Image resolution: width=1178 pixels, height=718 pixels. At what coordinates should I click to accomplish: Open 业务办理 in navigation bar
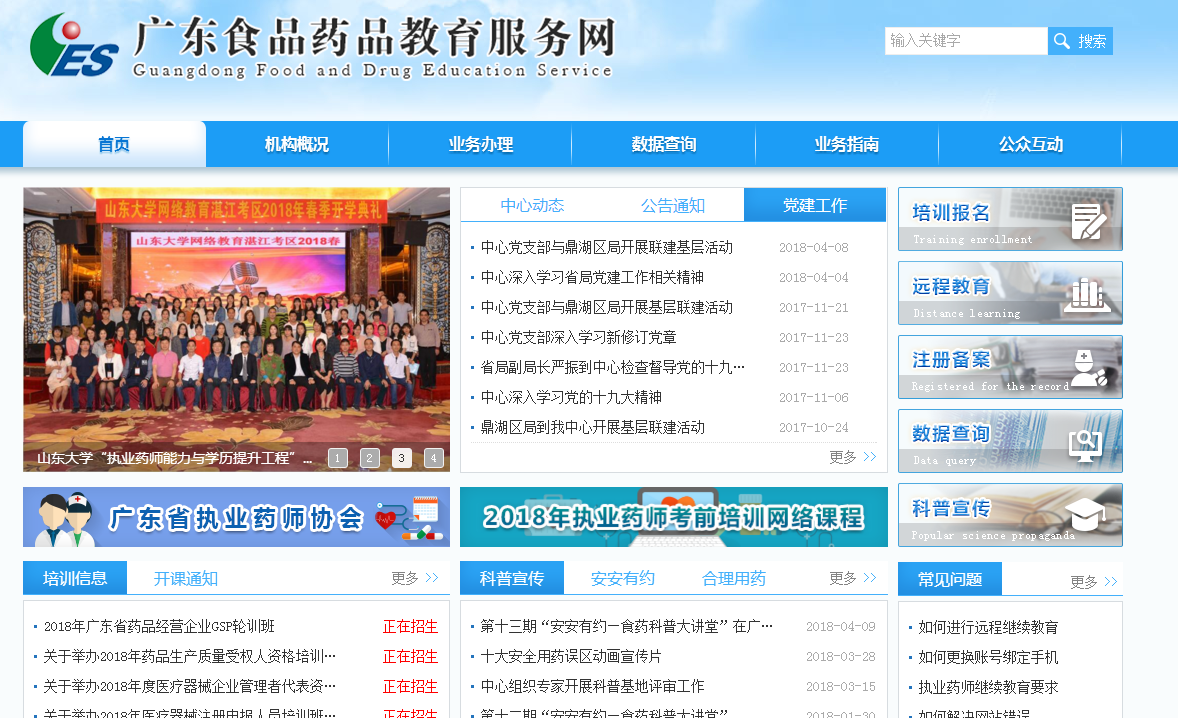[x=480, y=145]
